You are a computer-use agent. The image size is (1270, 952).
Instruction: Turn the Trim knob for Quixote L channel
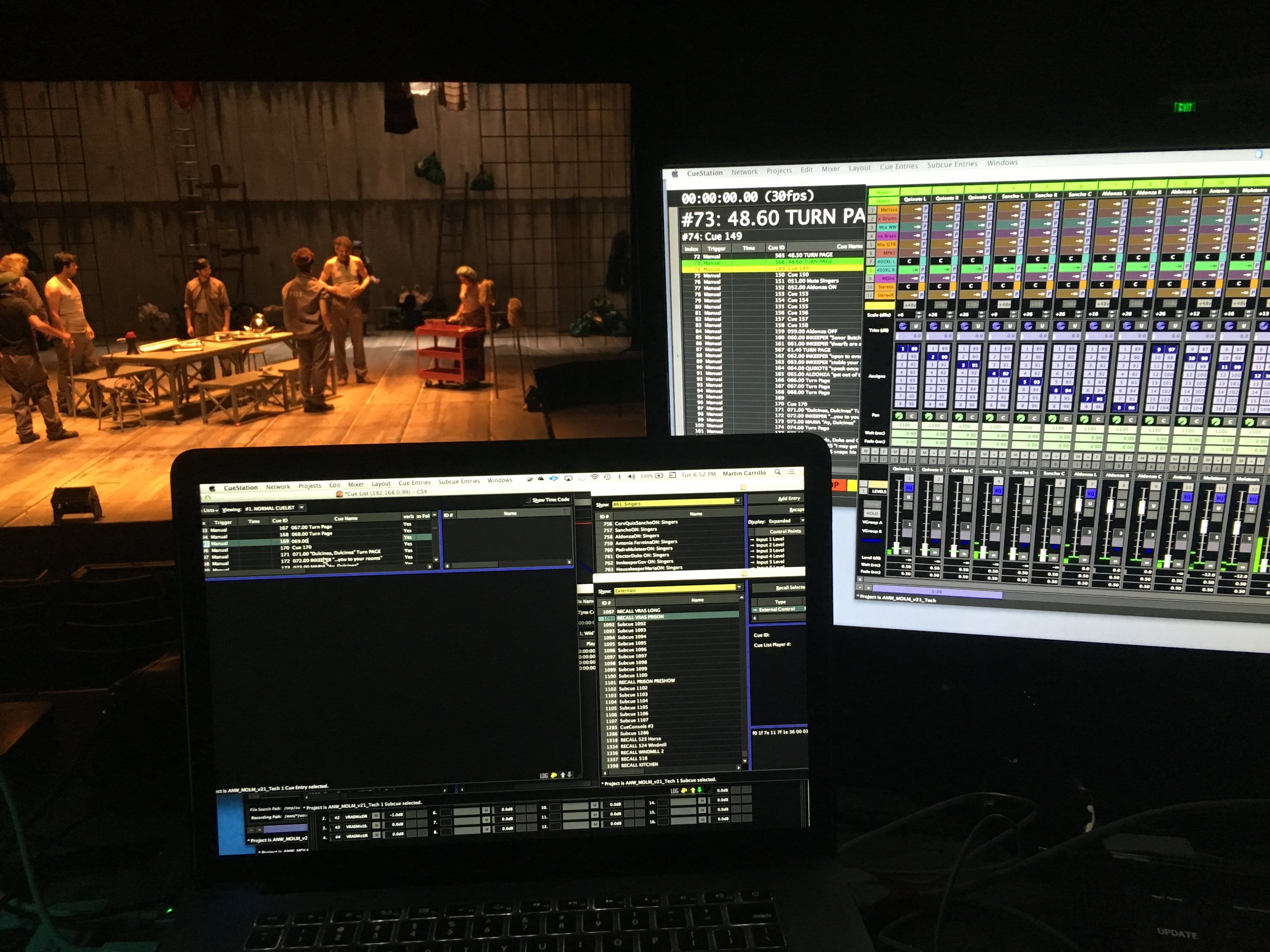903,326
